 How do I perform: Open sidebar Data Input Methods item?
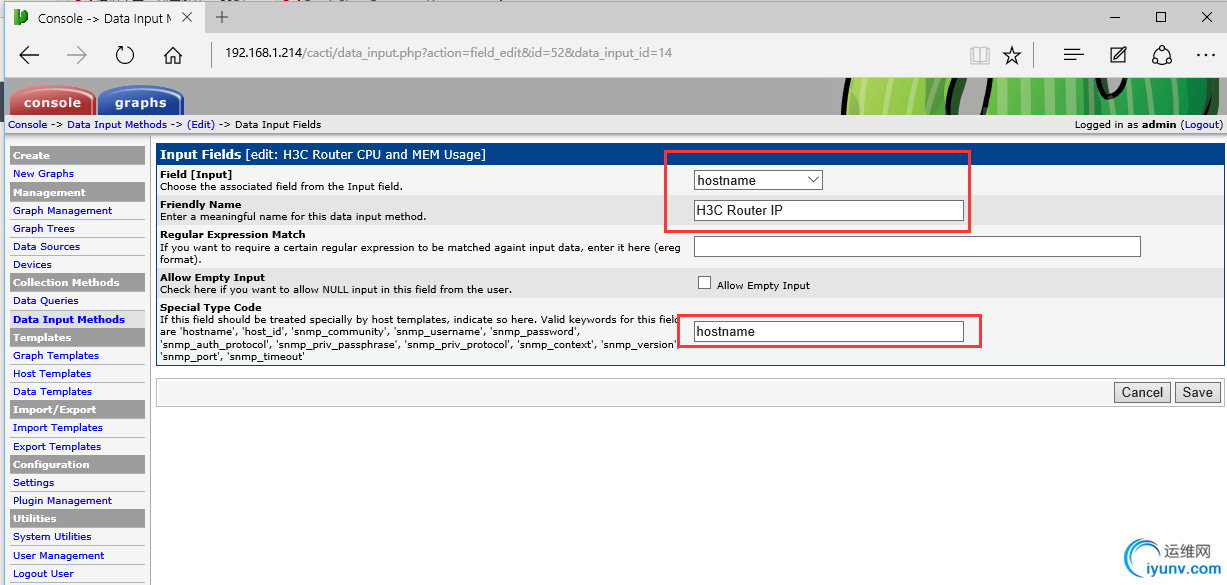[69, 319]
